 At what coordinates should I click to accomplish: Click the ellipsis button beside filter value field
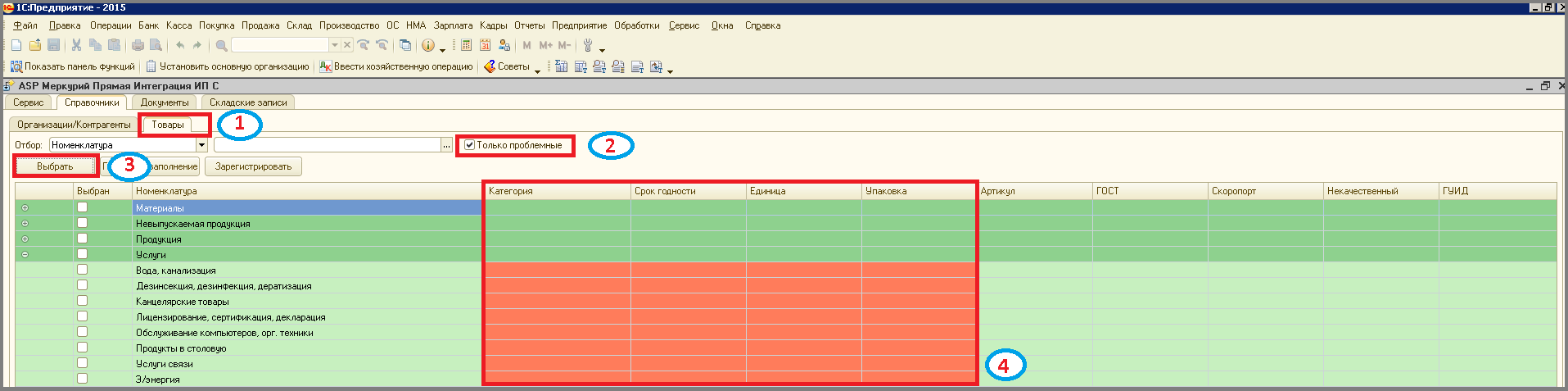(446, 145)
